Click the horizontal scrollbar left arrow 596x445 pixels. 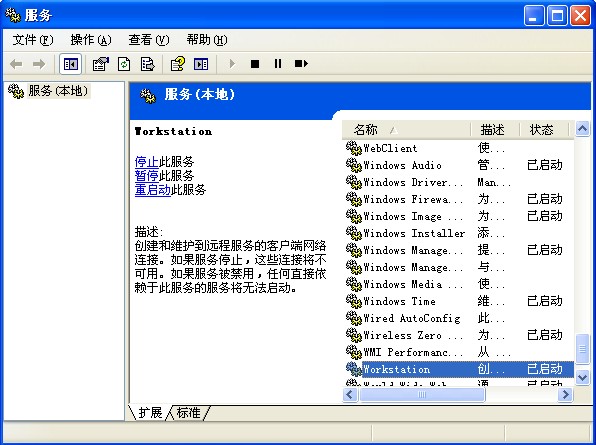[x=350, y=394]
